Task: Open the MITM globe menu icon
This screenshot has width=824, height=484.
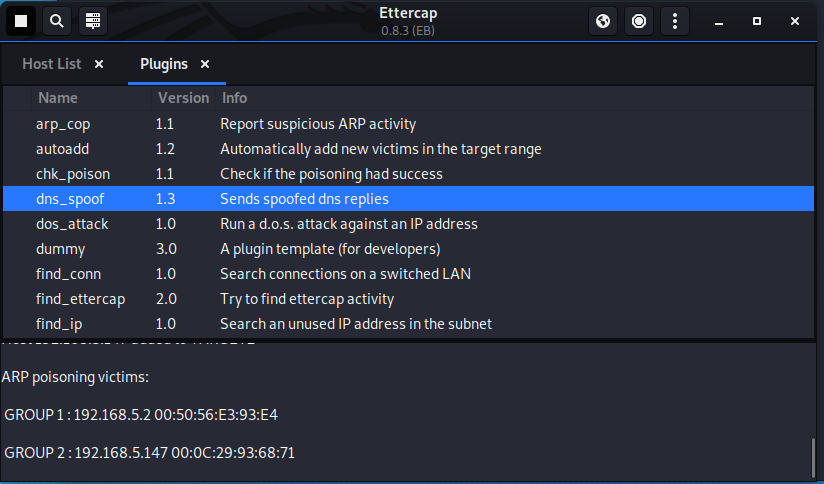Action: (x=602, y=20)
